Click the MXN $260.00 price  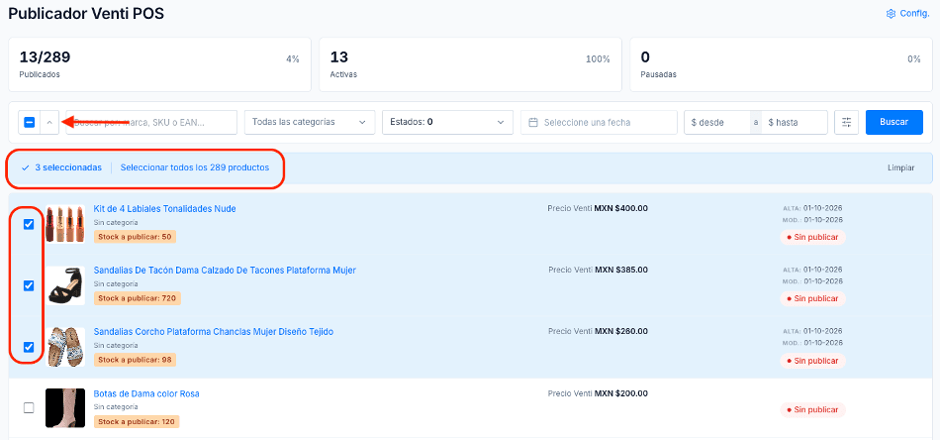point(621,331)
